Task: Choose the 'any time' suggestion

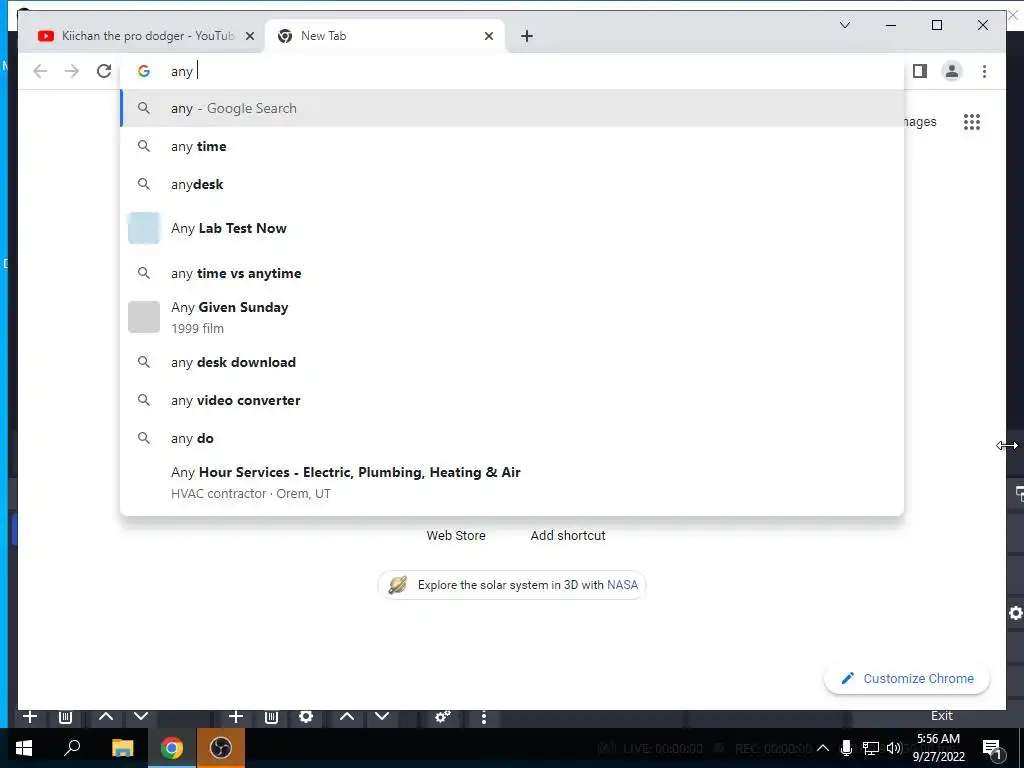Action: tap(513, 146)
